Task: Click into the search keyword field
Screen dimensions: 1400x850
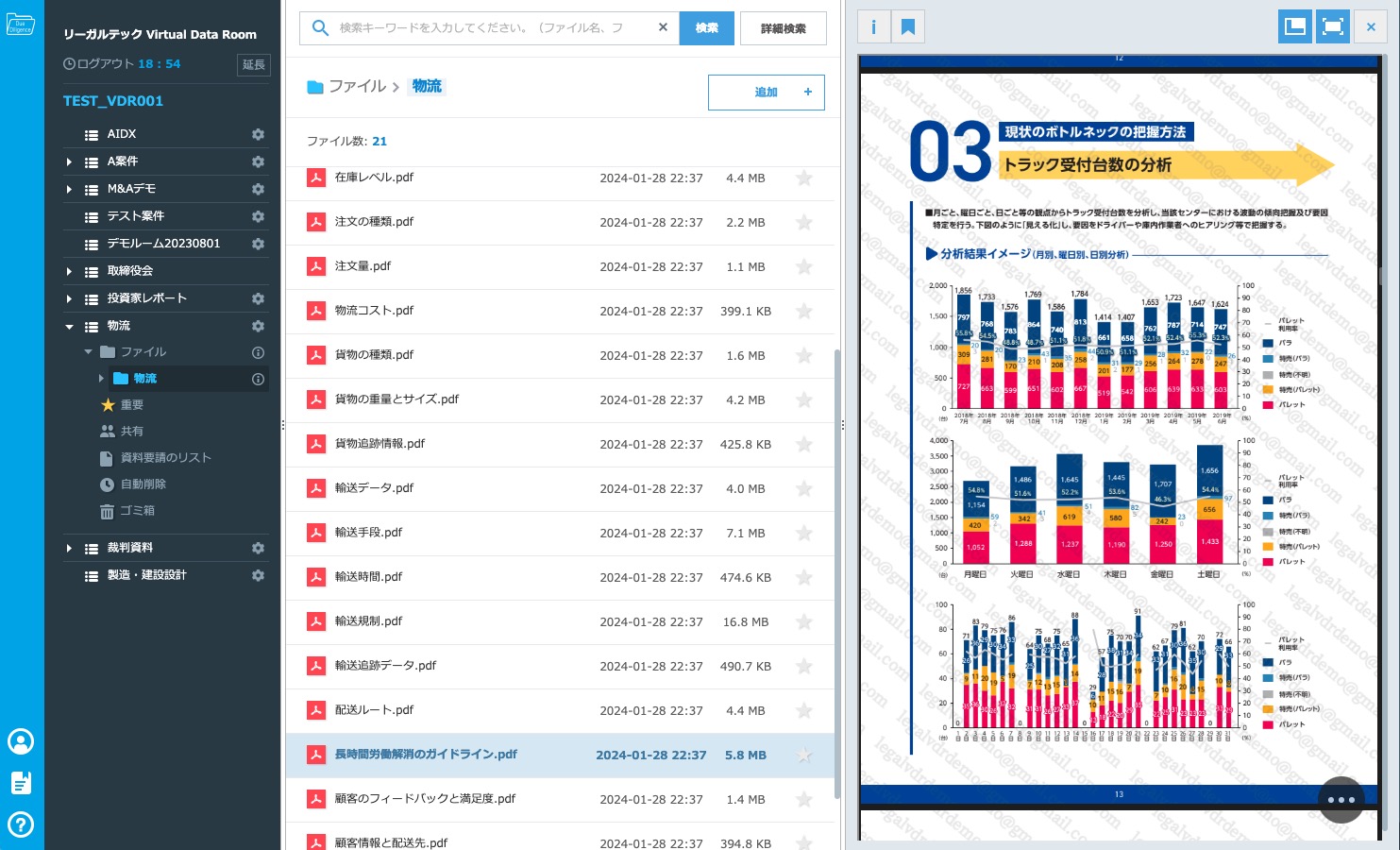Action: [x=491, y=27]
